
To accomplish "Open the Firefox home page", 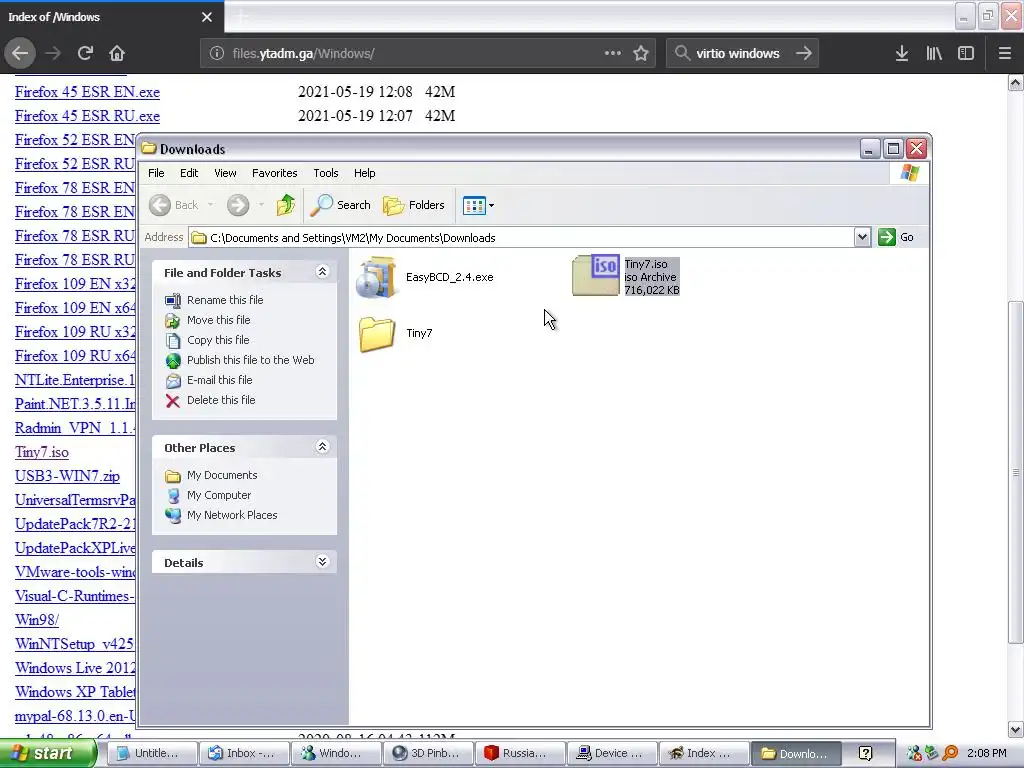I will tap(117, 54).
